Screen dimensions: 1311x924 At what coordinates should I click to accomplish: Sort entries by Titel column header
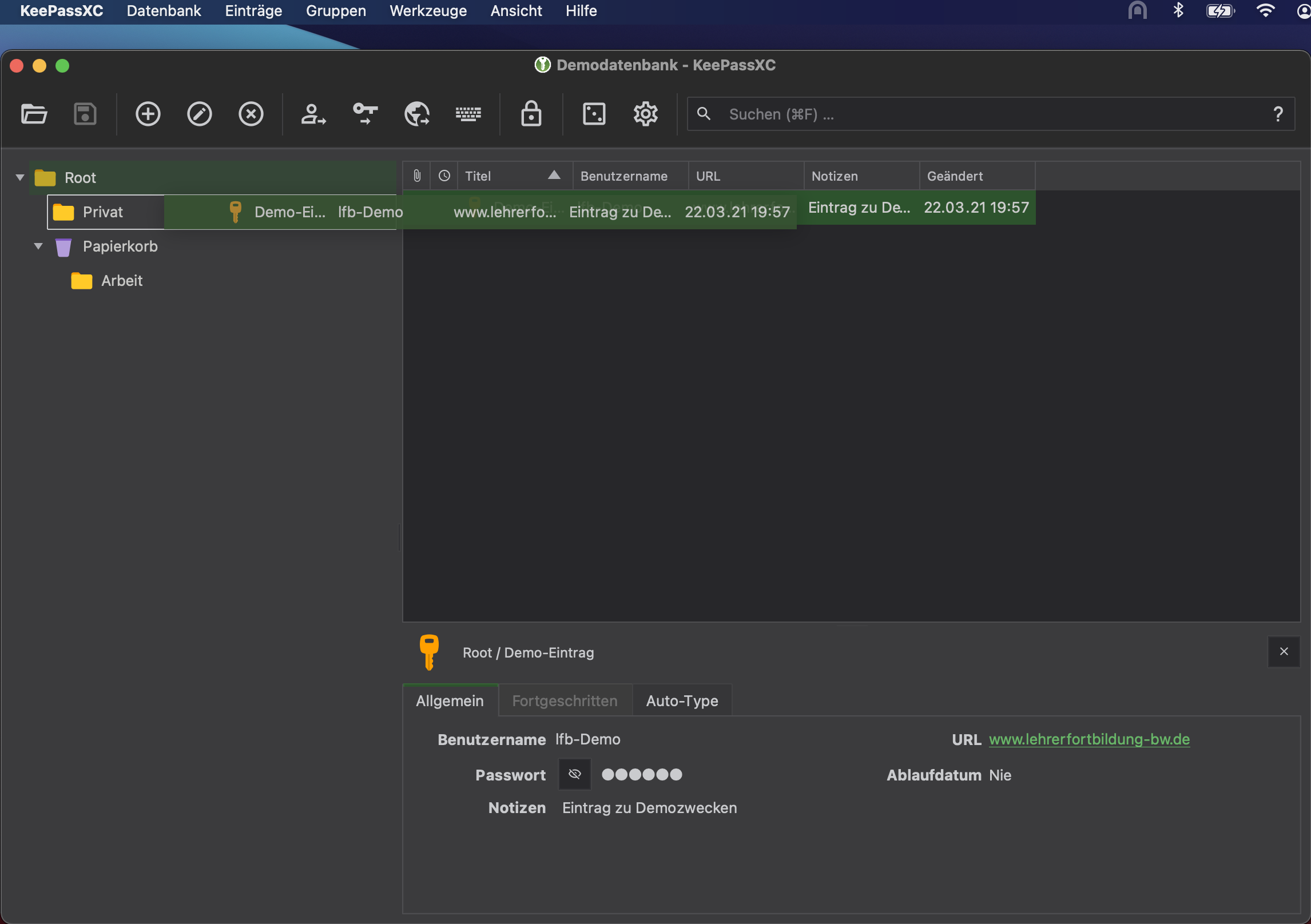tap(503, 176)
